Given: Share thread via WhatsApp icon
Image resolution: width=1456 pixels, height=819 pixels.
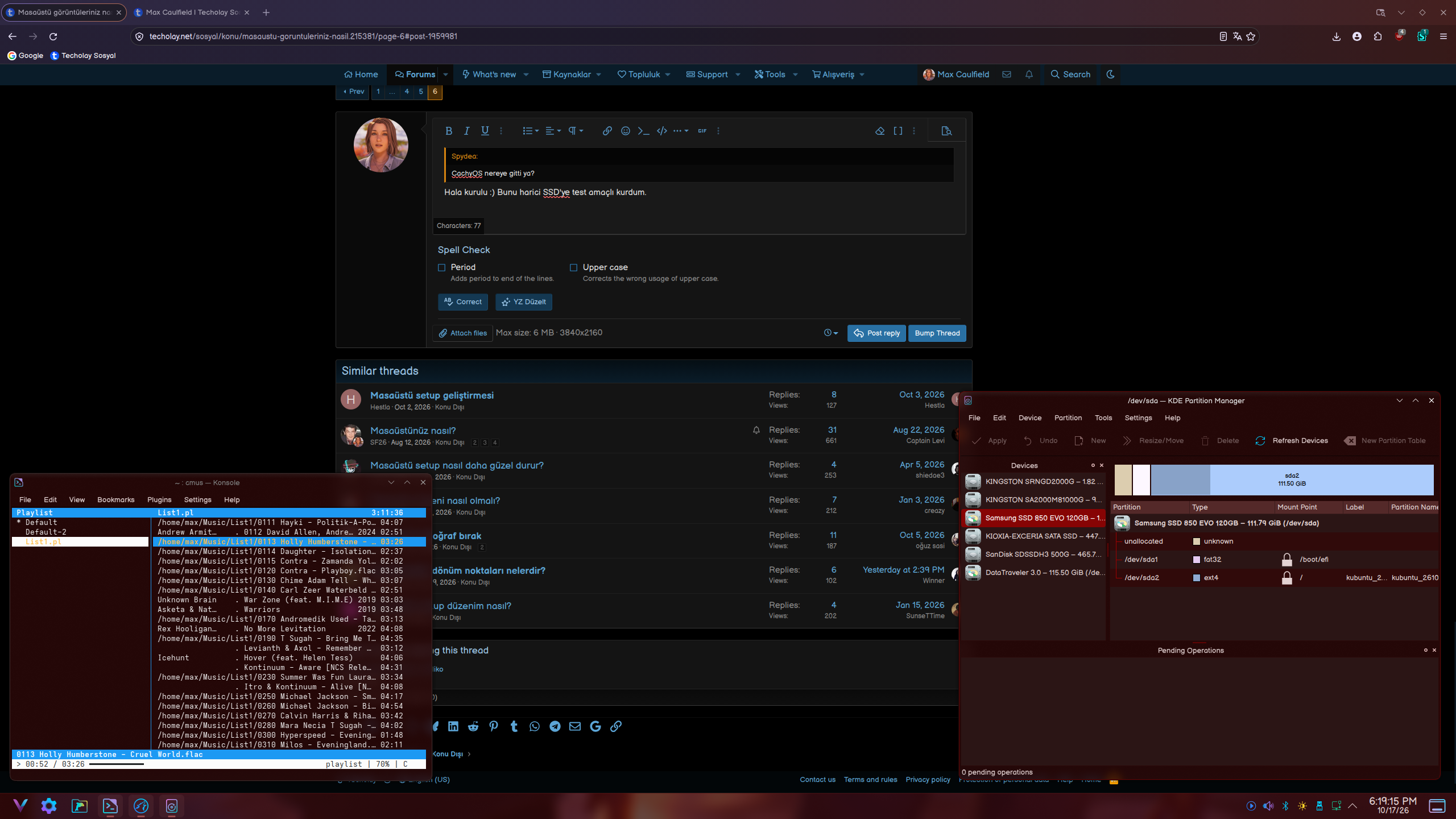Looking at the screenshot, I should coord(535,726).
